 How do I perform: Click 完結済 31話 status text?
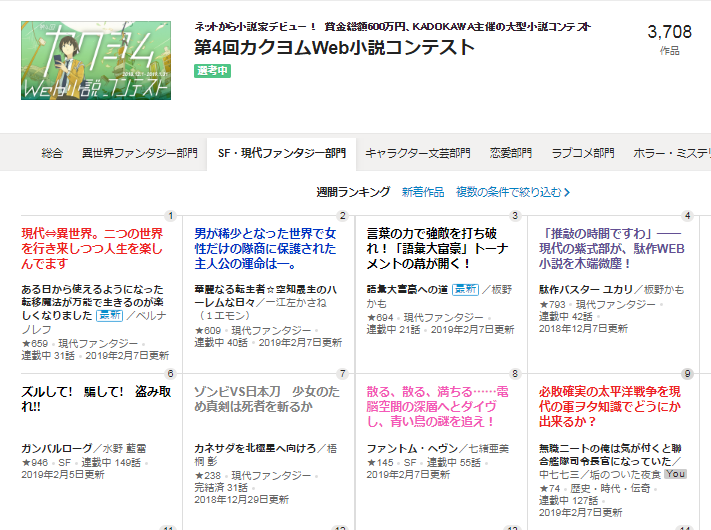pyautogui.click(x=221, y=488)
